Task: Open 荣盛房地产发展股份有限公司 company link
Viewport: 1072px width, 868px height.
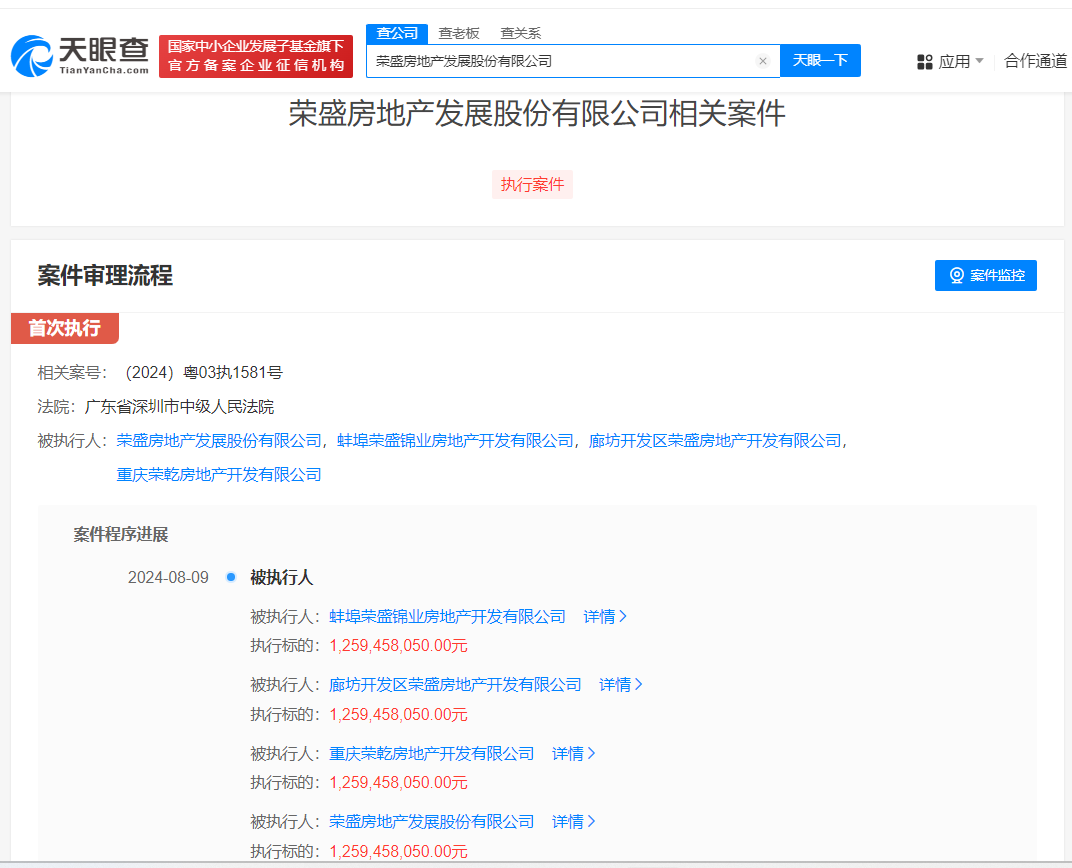Action: pos(216,440)
